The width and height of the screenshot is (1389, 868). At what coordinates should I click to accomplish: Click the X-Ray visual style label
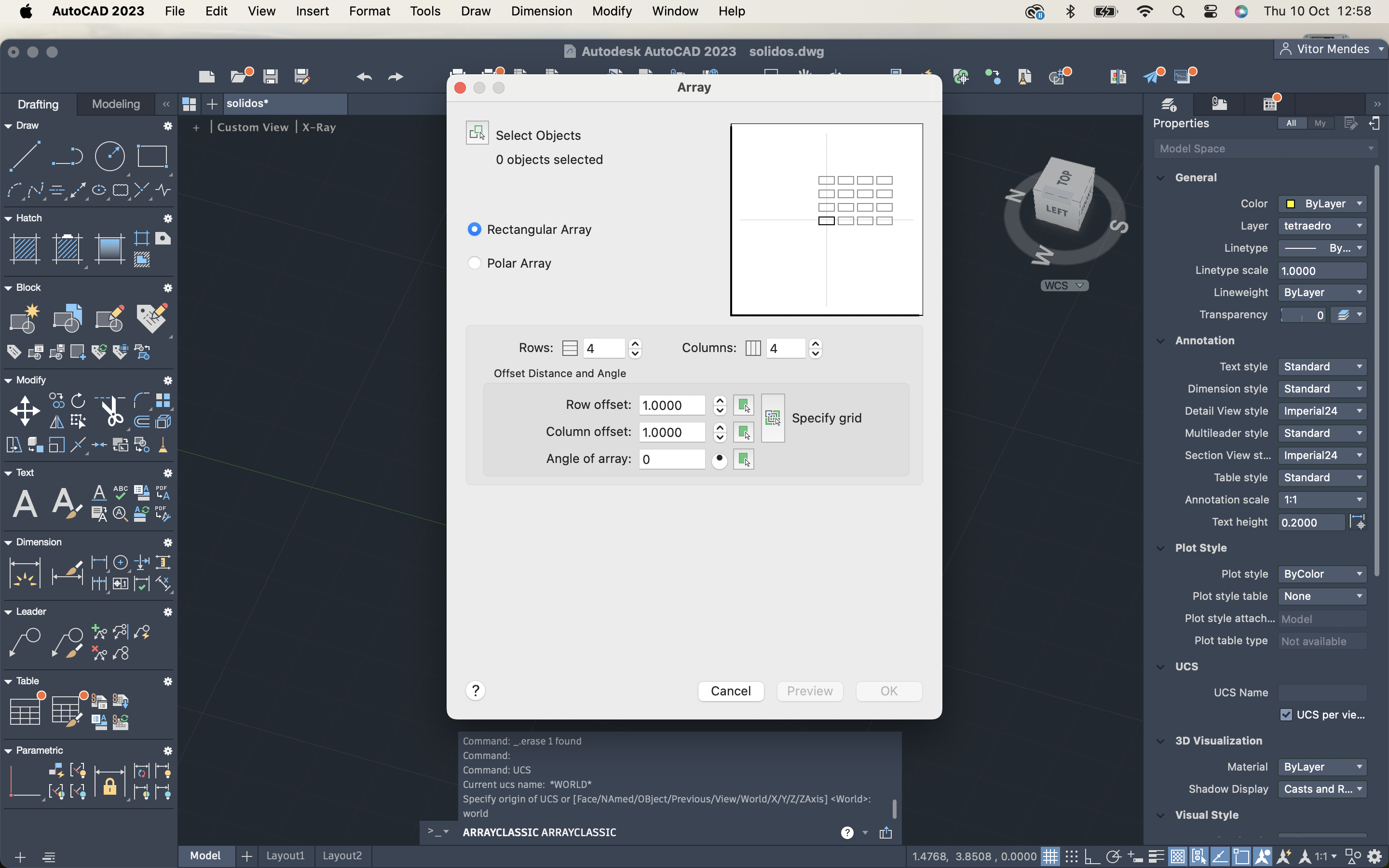(x=318, y=127)
